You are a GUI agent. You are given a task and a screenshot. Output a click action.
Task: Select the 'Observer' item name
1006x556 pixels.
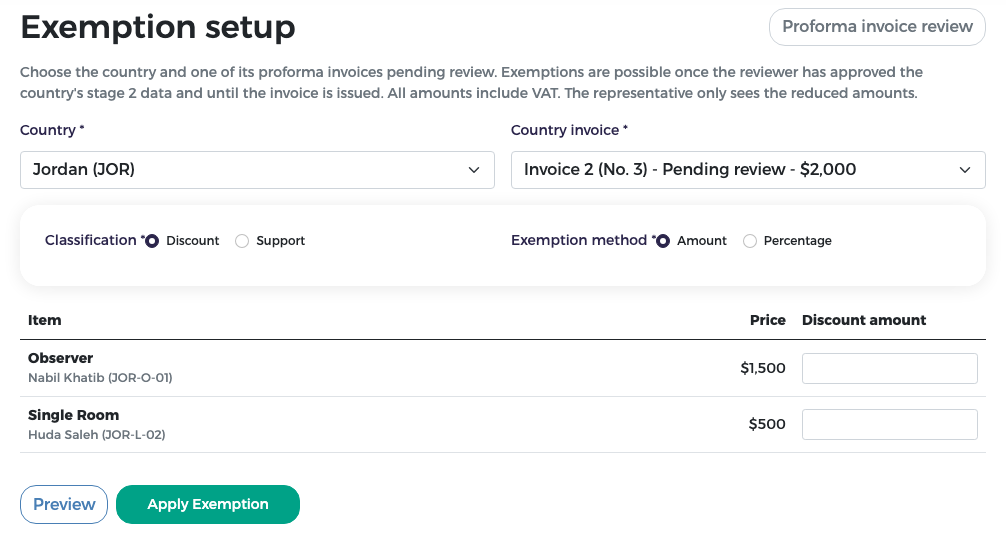point(60,358)
